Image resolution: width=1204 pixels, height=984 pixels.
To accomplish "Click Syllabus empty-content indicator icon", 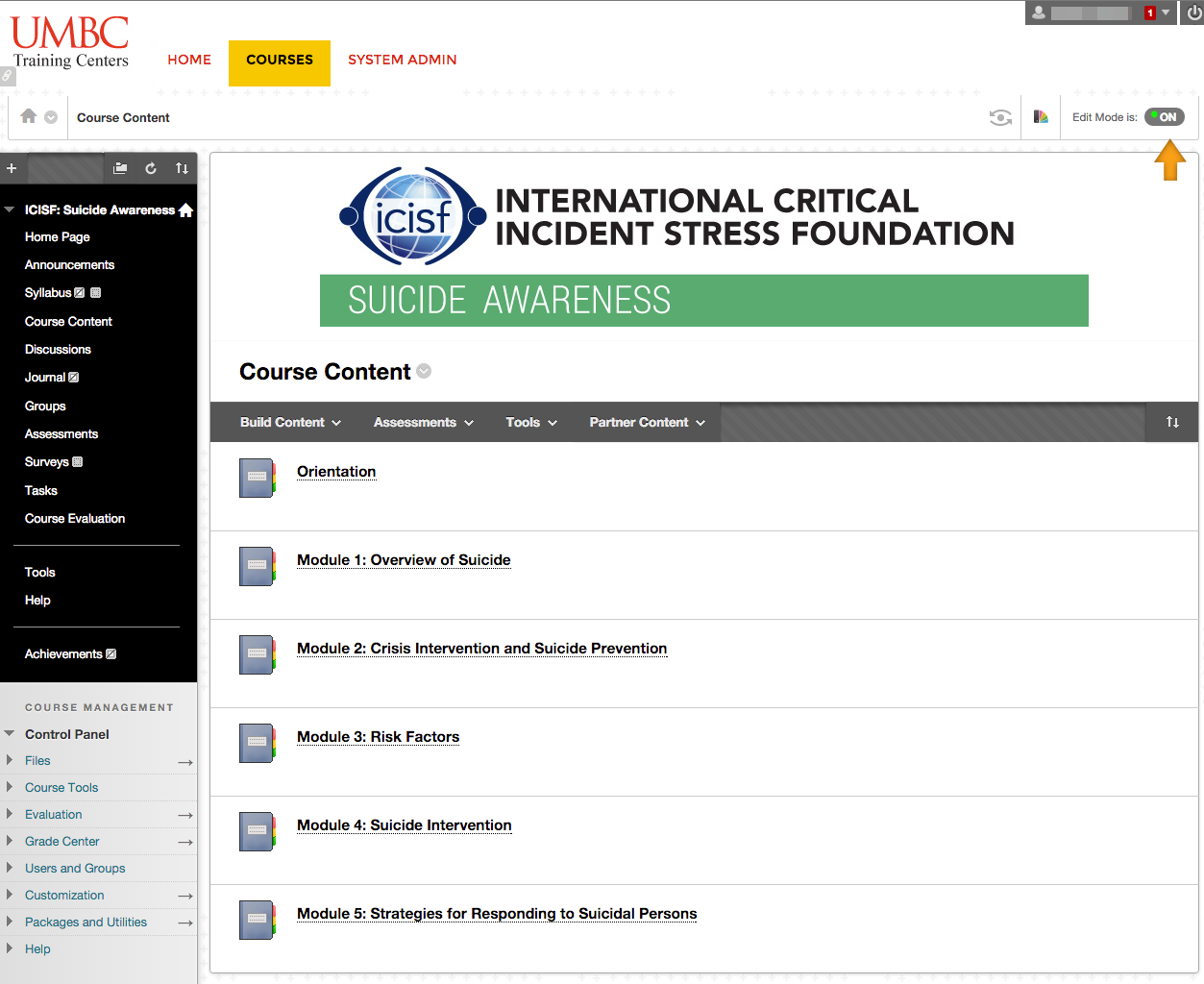I will [95, 293].
